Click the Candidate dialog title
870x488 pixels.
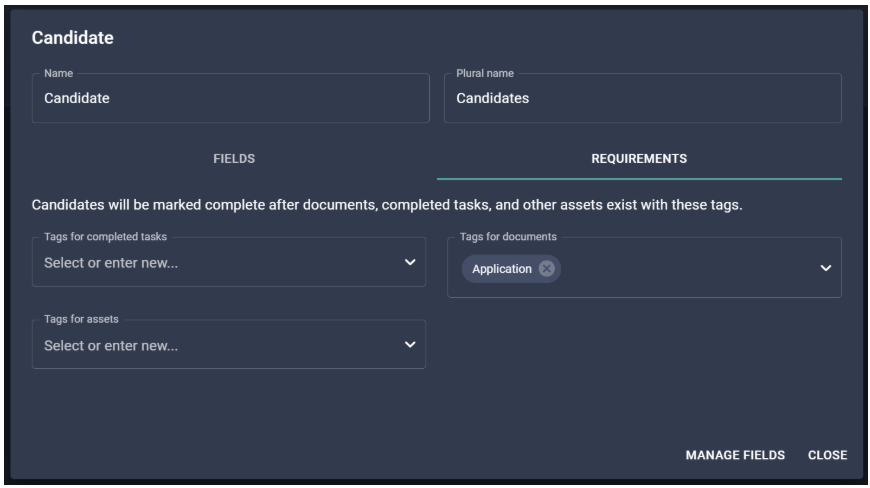tap(73, 38)
